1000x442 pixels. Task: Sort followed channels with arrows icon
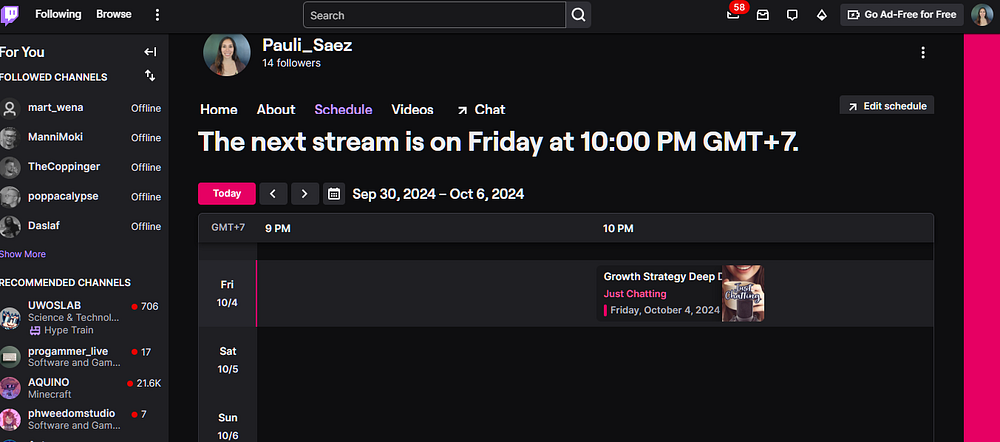tap(150, 76)
